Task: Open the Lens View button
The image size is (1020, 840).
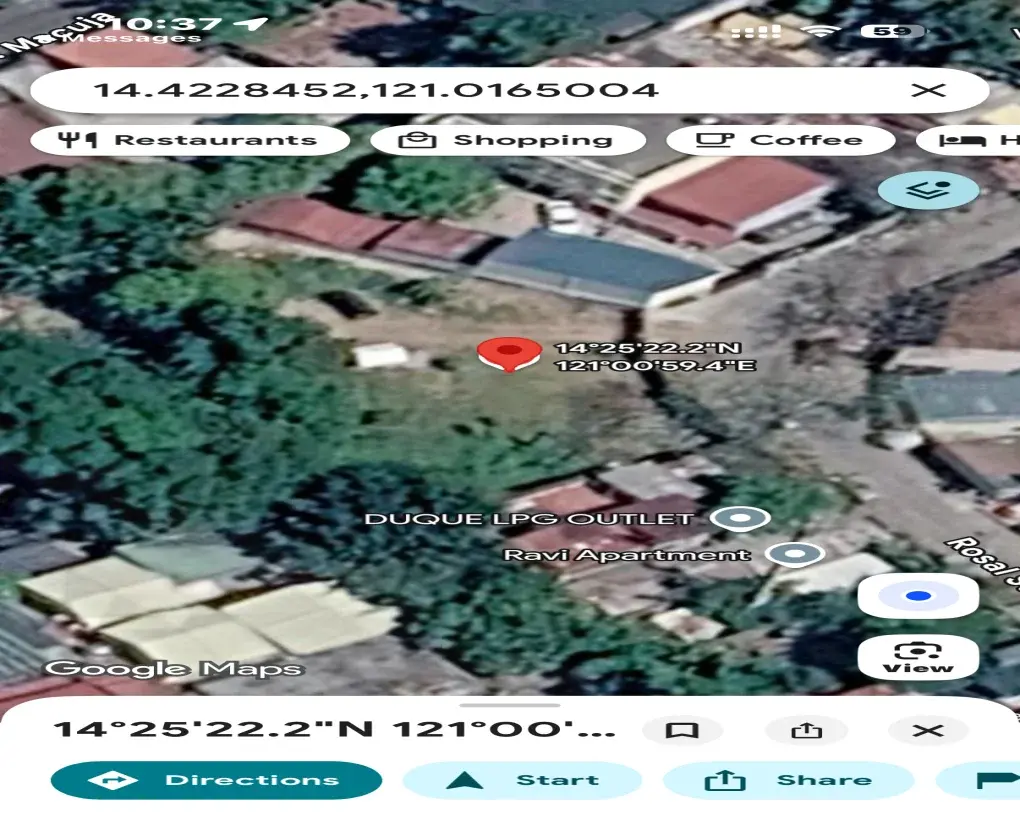Action: point(918,657)
